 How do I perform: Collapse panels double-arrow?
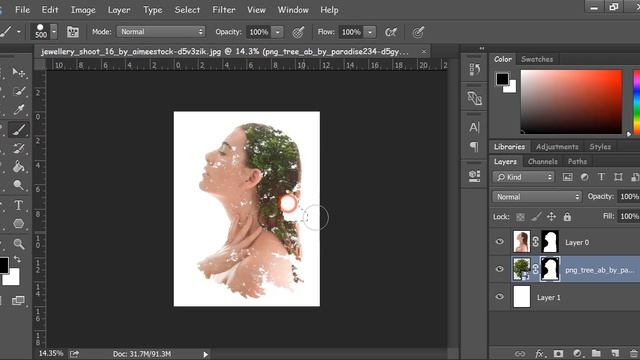coord(482,48)
